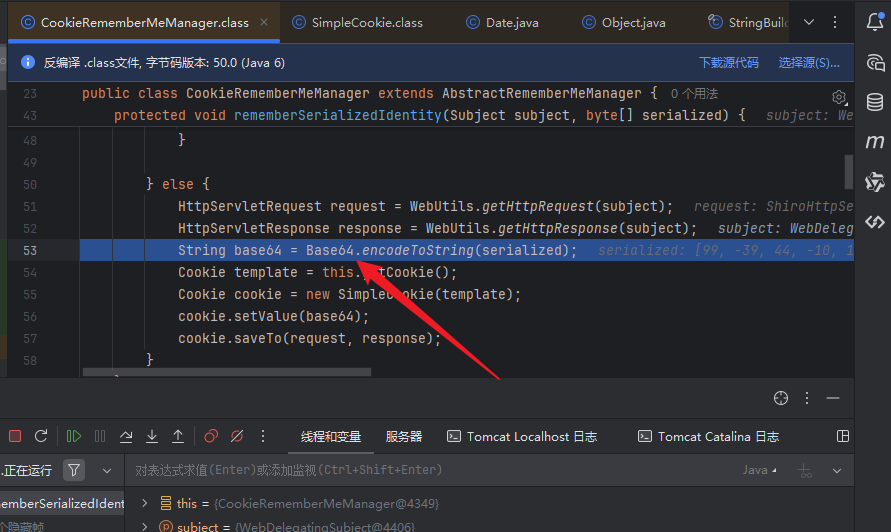Rerun the debug session
The width and height of the screenshot is (891, 532).
(x=41, y=436)
